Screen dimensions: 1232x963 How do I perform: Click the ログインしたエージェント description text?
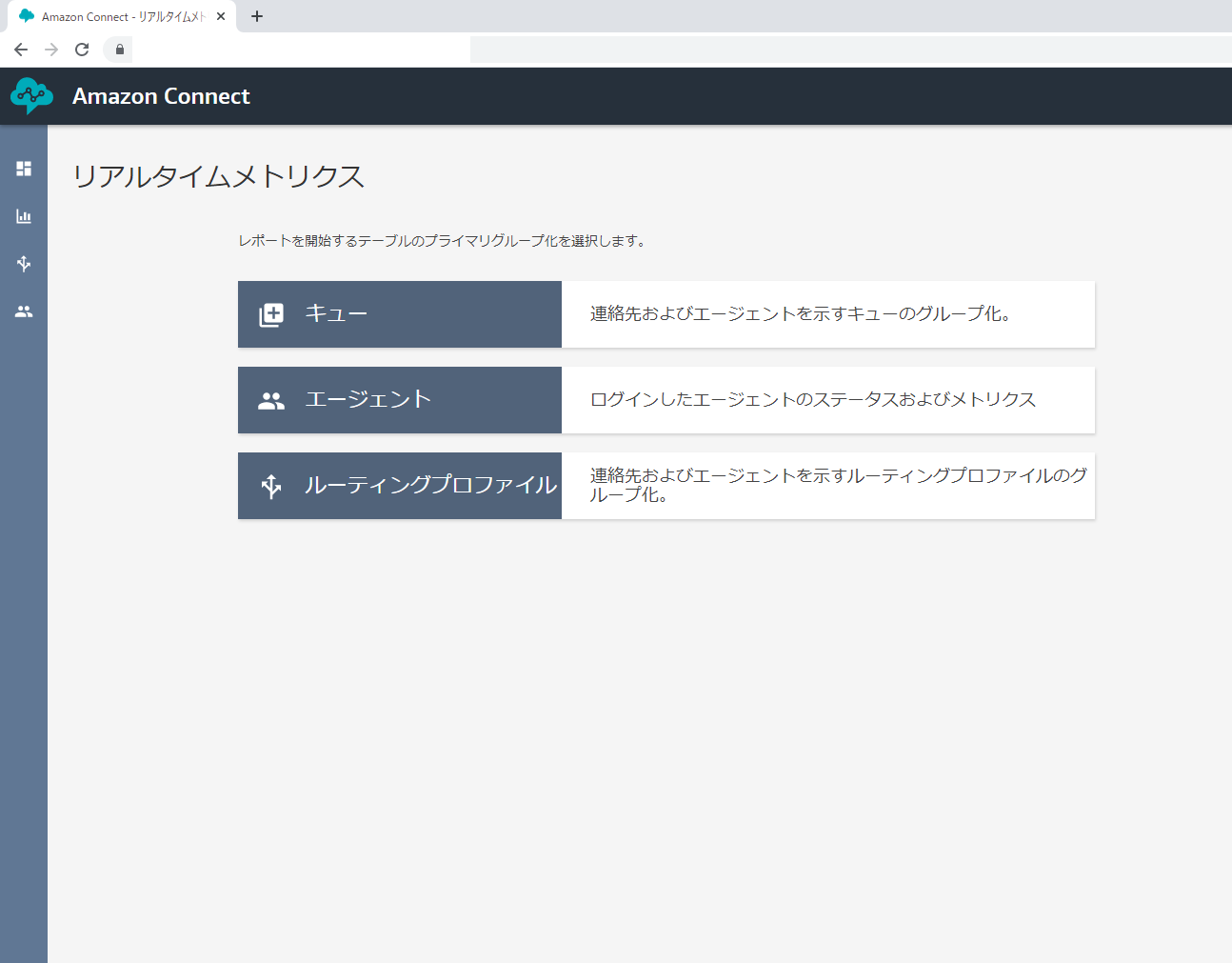coord(813,400)
